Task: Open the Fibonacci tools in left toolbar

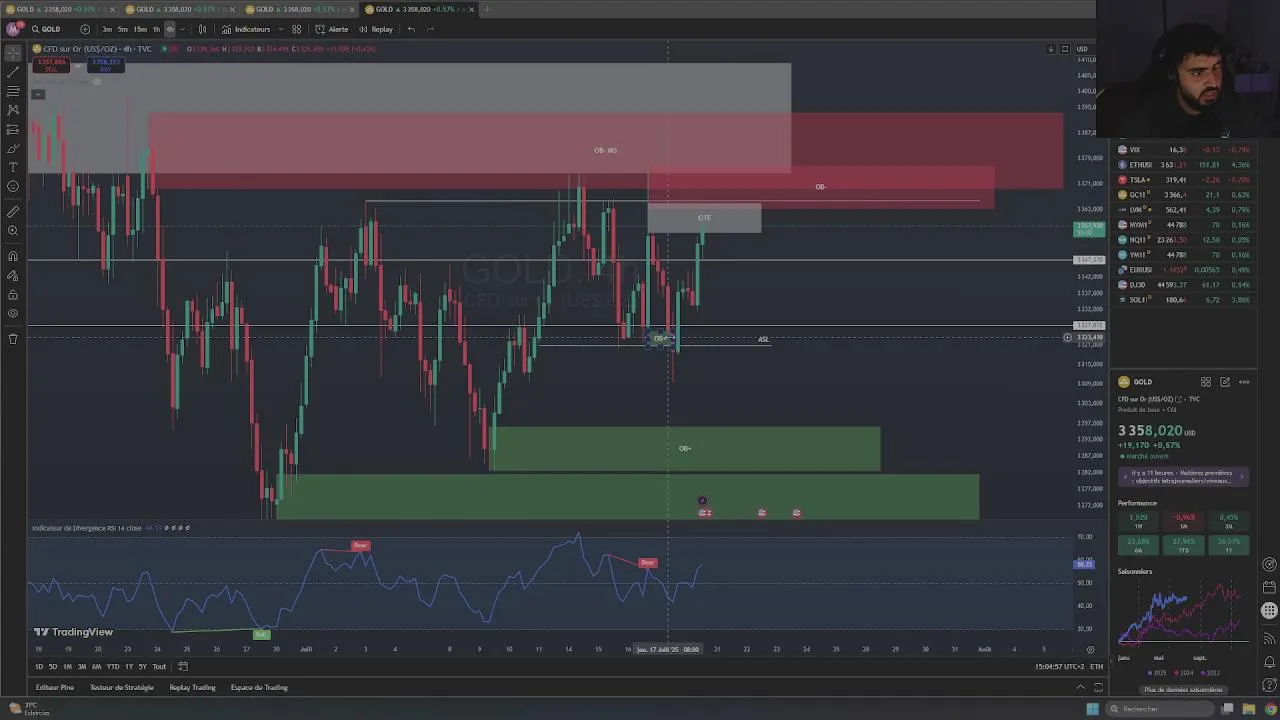Action: (13, 91)
